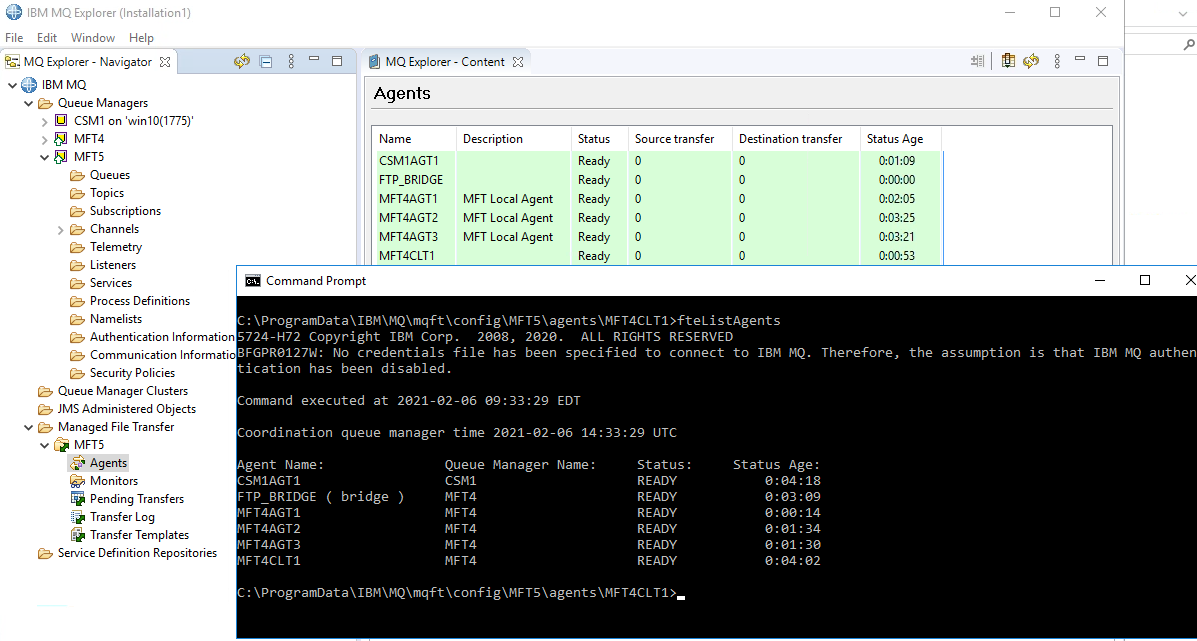Sort by Status Age column header
The height and width of the screenshot is (641, 1197).
click(901, 139)
